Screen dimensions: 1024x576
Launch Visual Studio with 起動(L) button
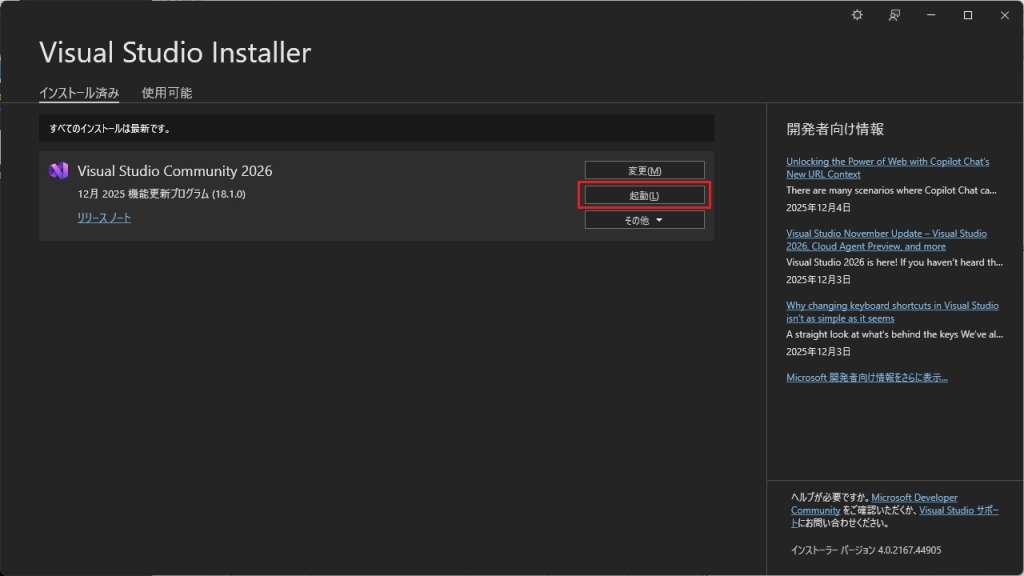[x=644, y=195]
